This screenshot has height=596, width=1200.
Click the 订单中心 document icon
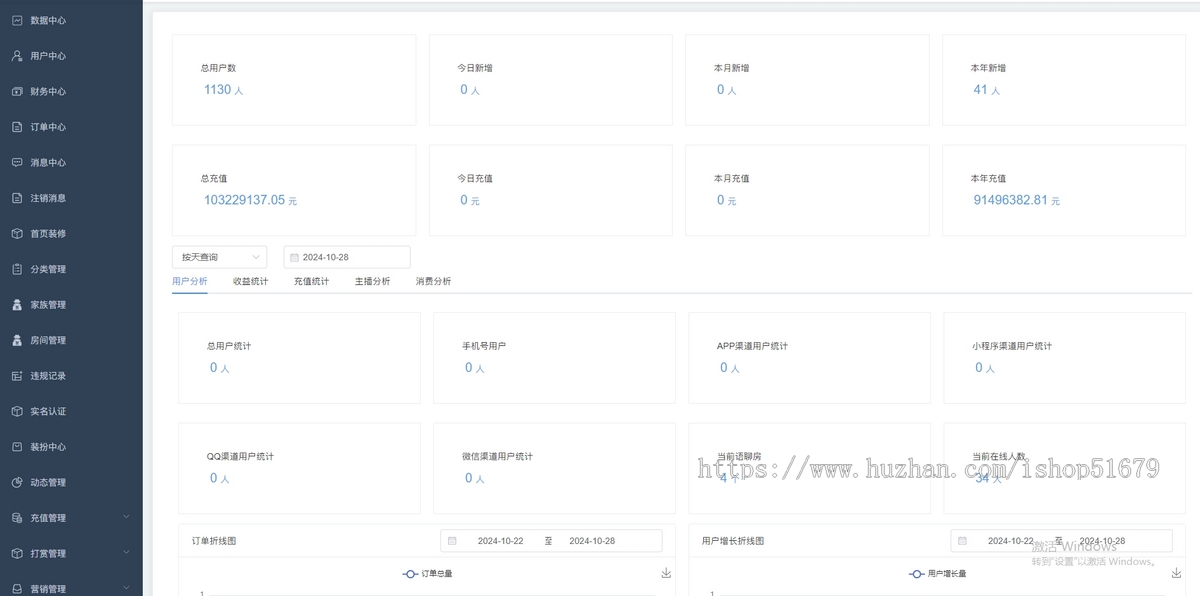(17, 127)
